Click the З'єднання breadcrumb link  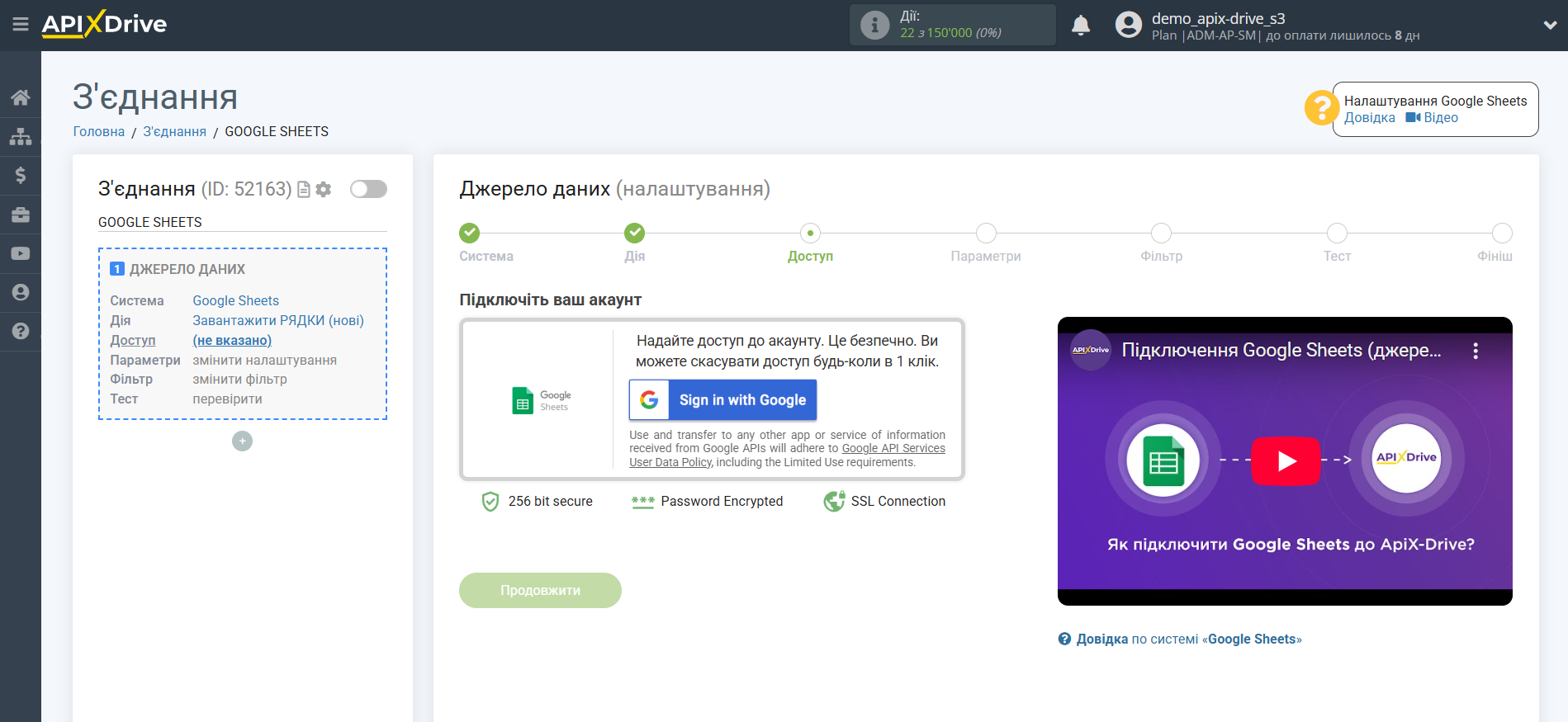coord(174,132)
